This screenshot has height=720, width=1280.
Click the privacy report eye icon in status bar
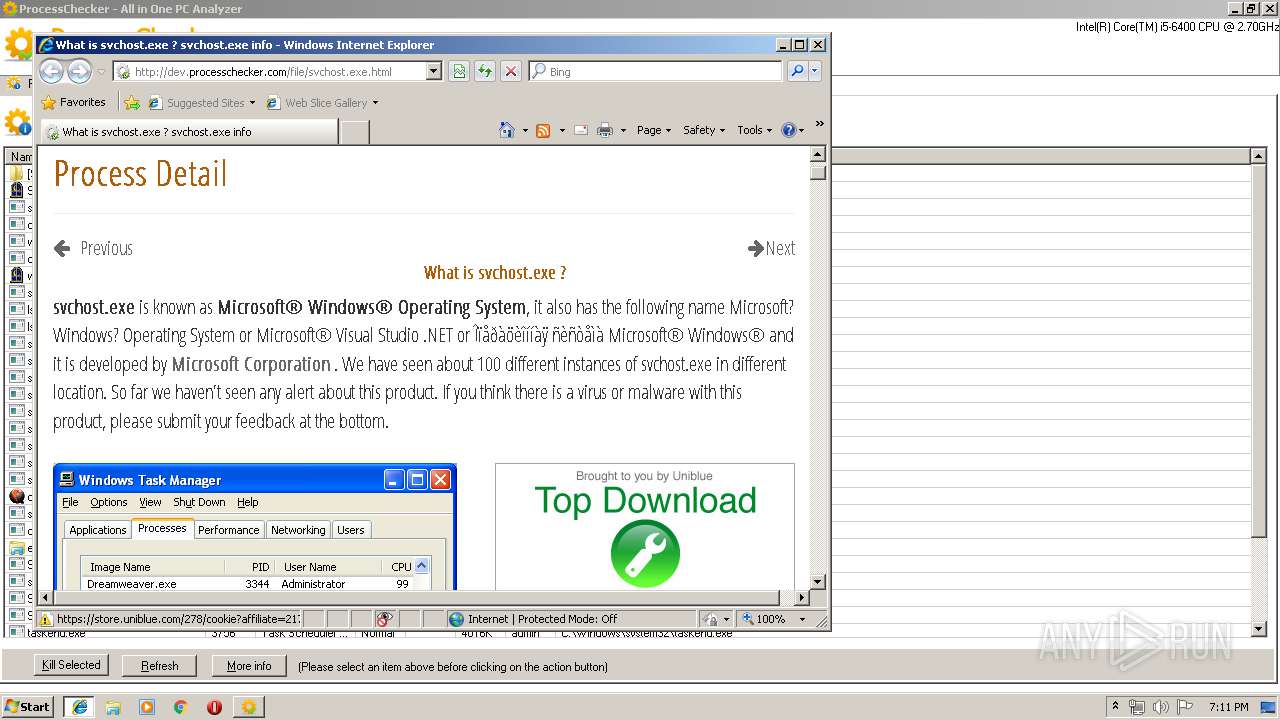tap(385, 619)
